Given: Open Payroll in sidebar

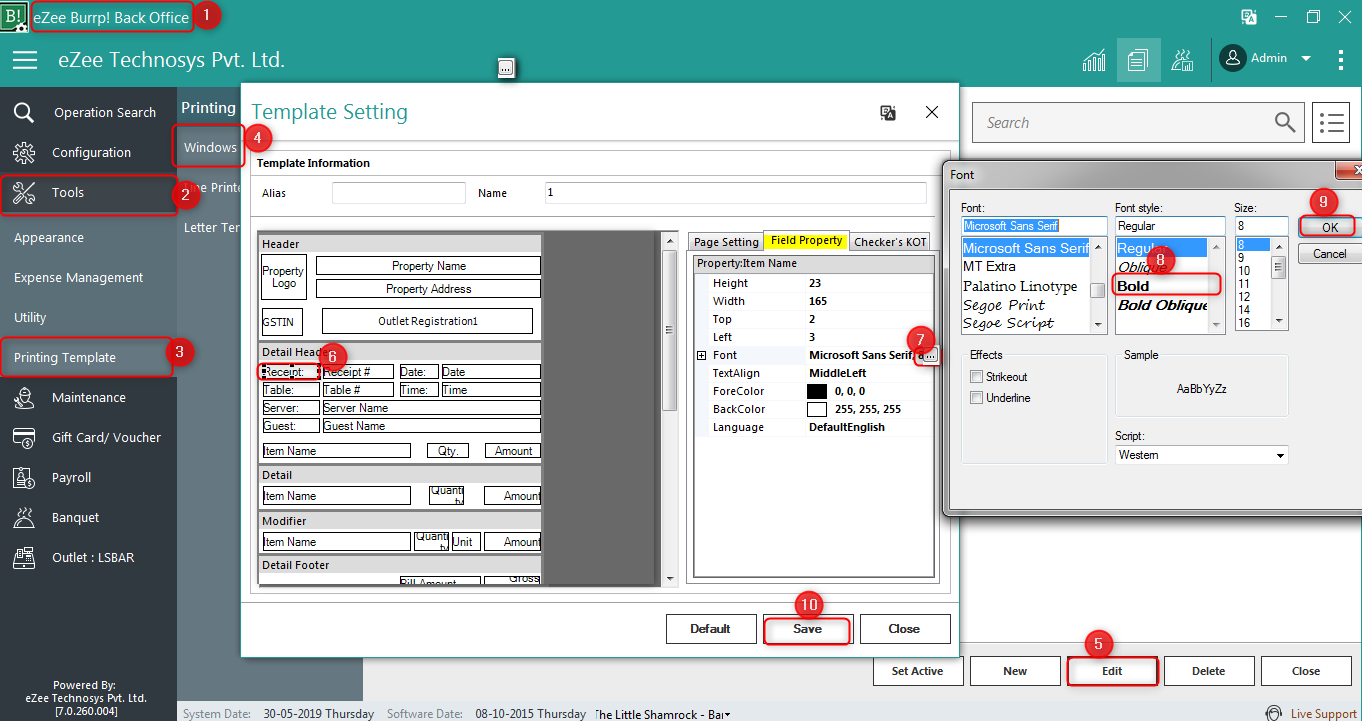Looking at the screenshot, I should point(89,478).
